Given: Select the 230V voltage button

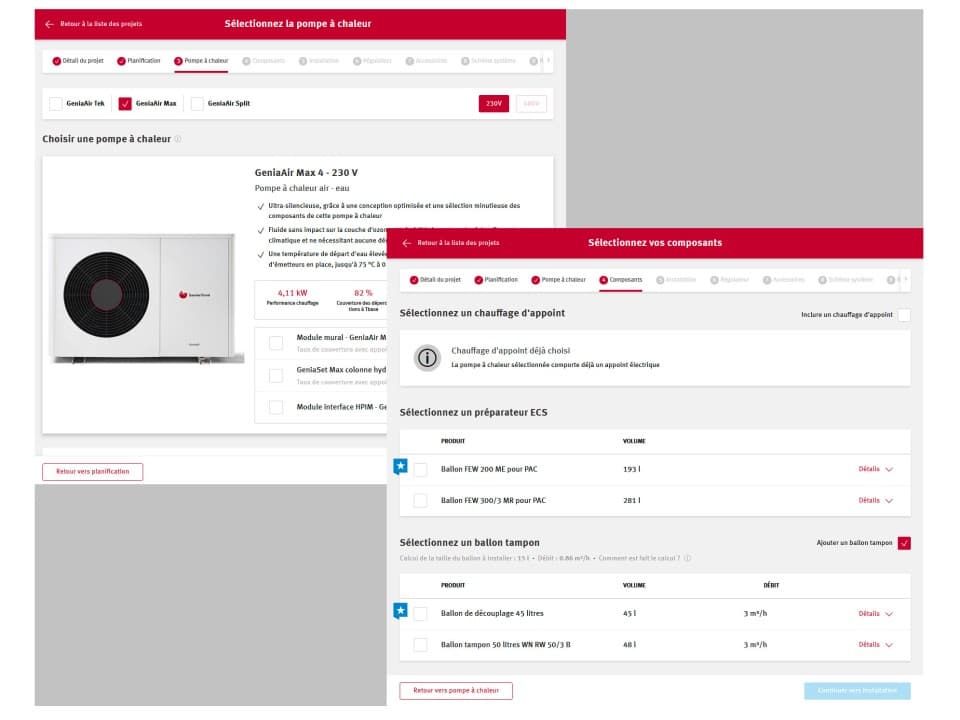Looking at the screenshot, I should (x=494, y=103).
